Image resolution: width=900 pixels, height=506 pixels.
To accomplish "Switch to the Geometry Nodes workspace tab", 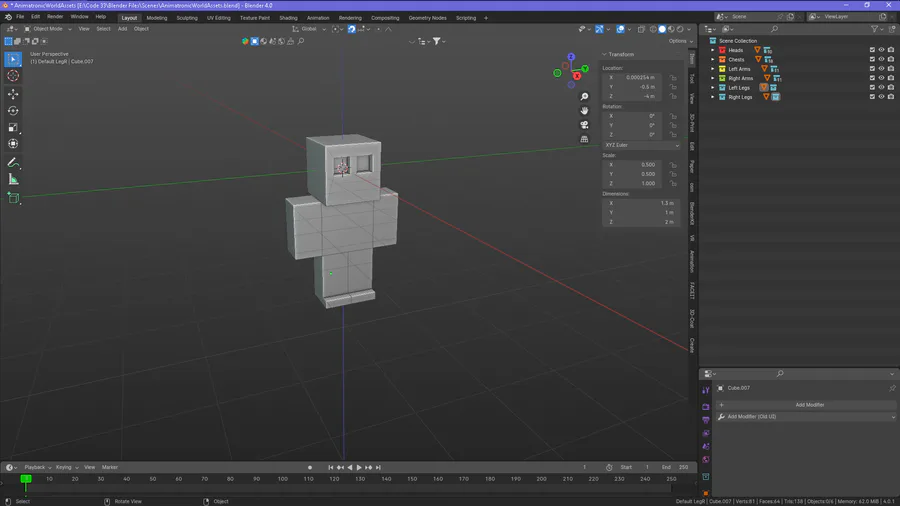I will click(x=427, y=18).
